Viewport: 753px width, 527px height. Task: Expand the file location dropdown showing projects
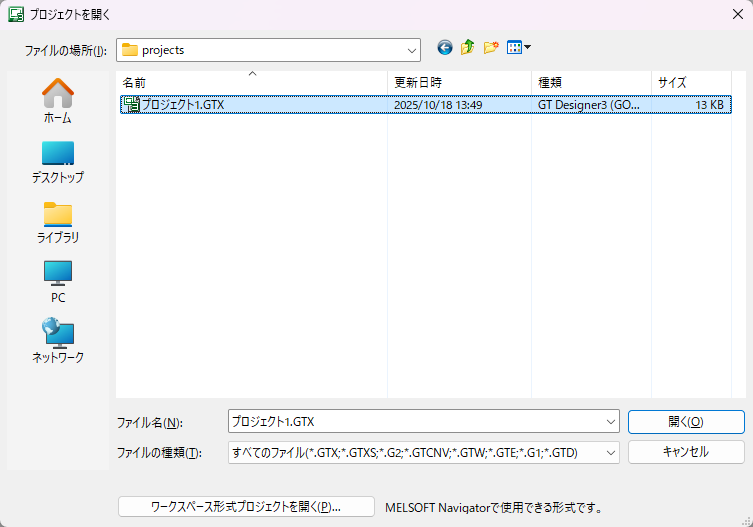pyautogui.click(x=411, y=50)
